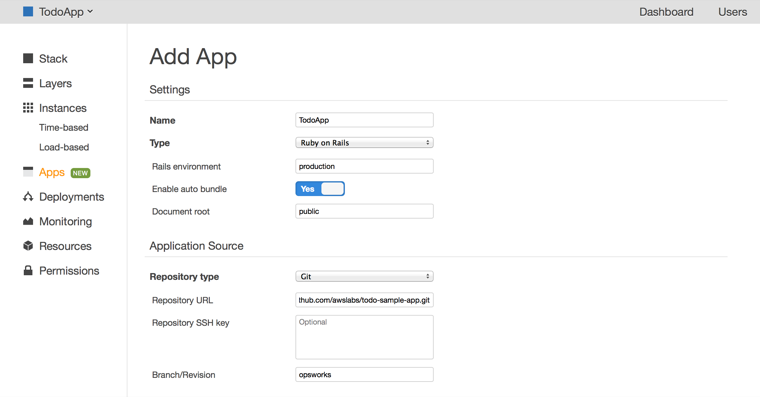
Task: Open Monitoring in the sidebar
Action: [x=65, y=222]
